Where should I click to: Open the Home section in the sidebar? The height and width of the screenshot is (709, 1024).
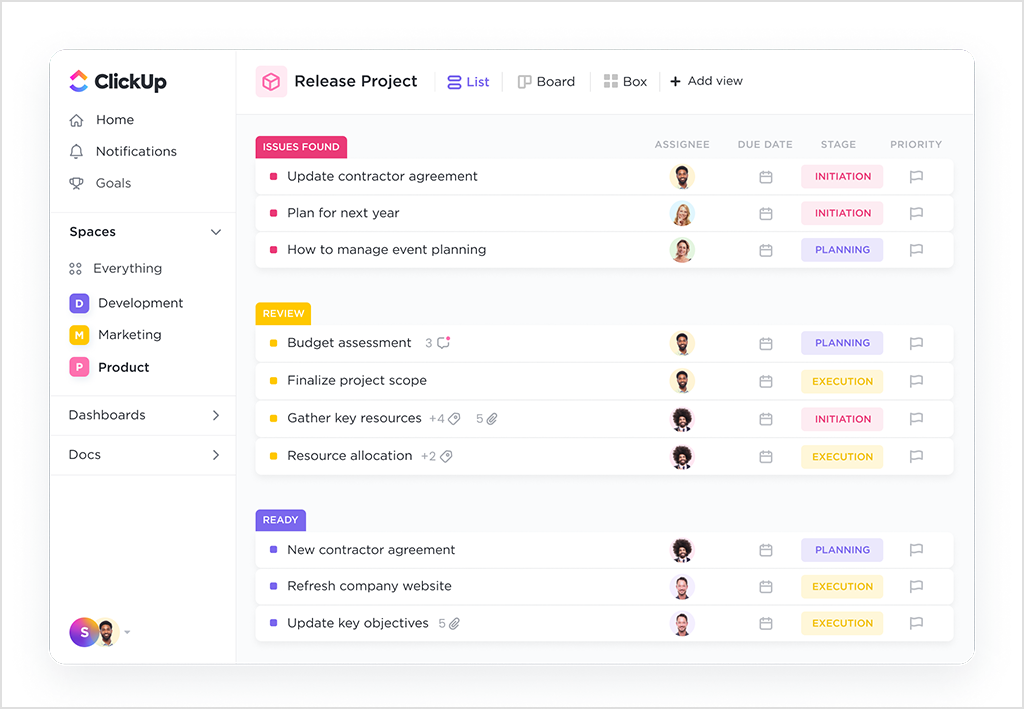[113, 119]
